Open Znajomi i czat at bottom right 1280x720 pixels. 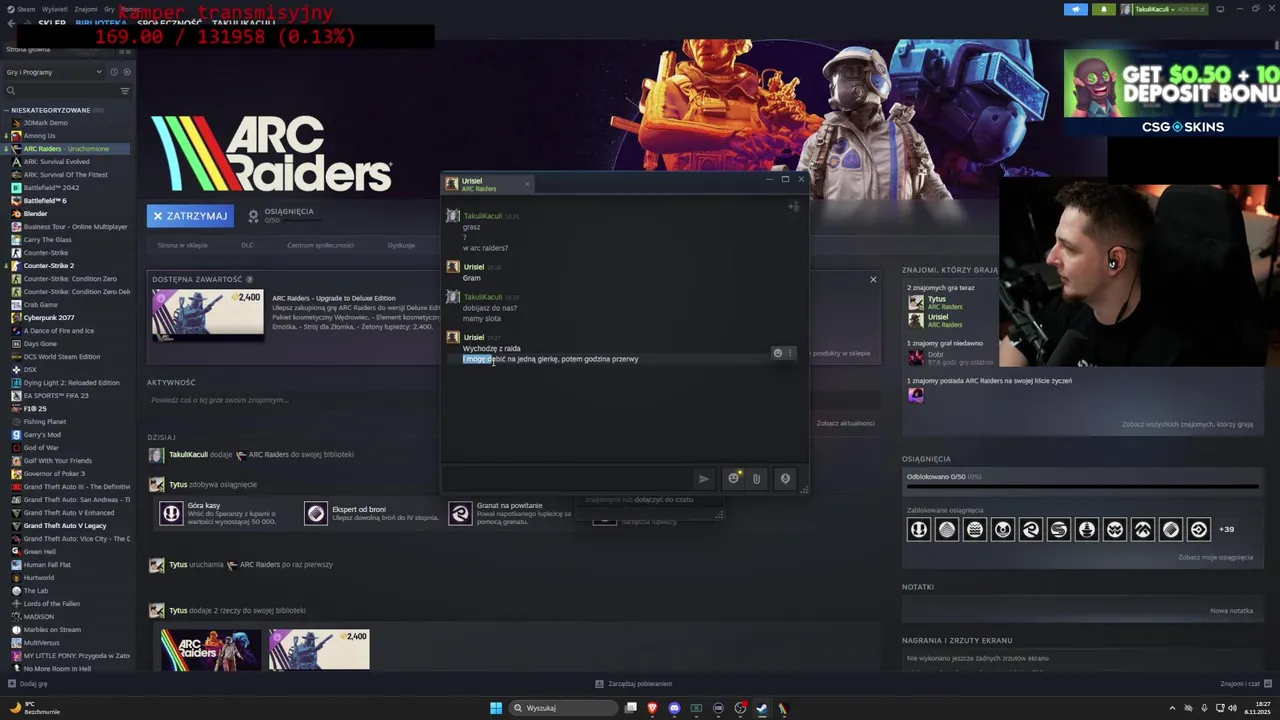(1245, 684)
